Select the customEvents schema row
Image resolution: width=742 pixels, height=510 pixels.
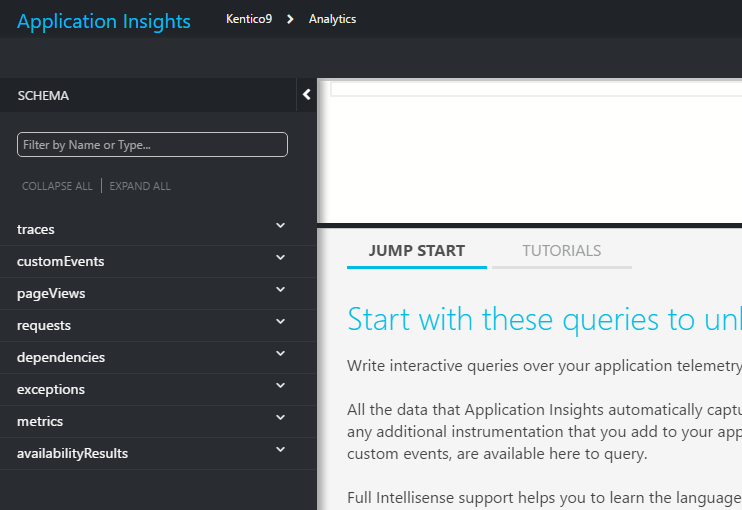pos(158,262)
